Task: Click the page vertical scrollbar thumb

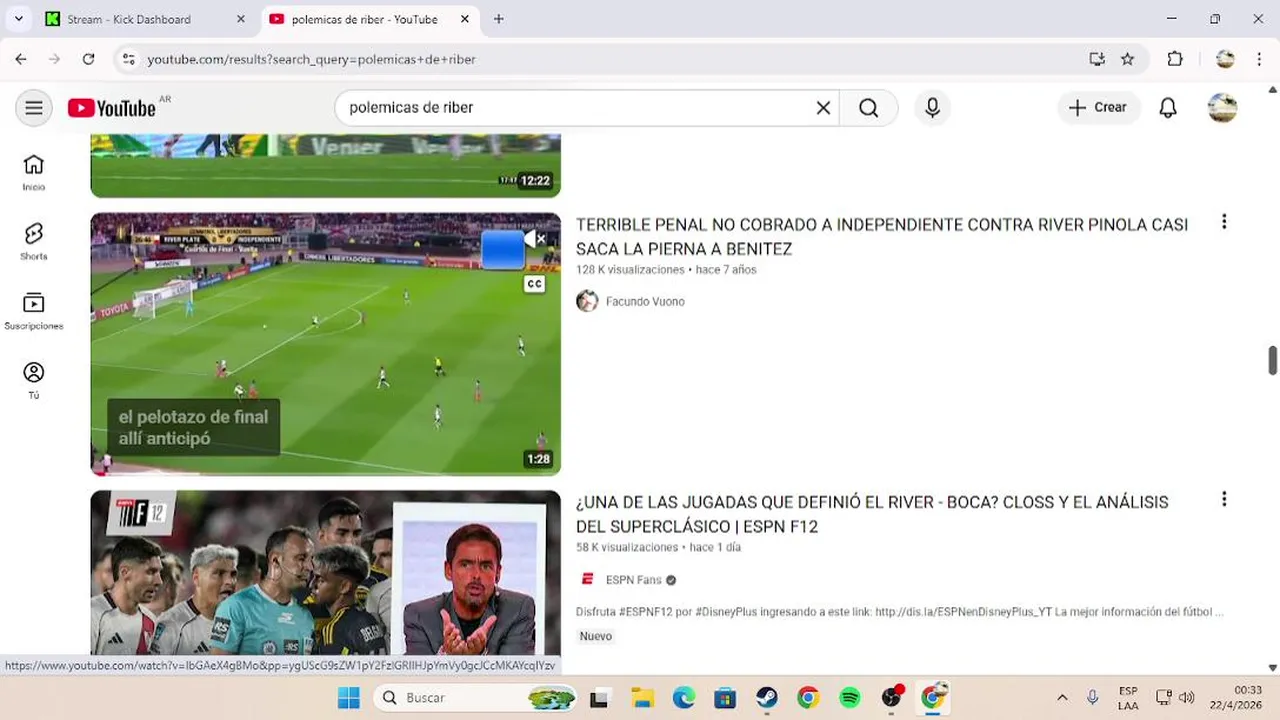Action: pos(1273,360)
